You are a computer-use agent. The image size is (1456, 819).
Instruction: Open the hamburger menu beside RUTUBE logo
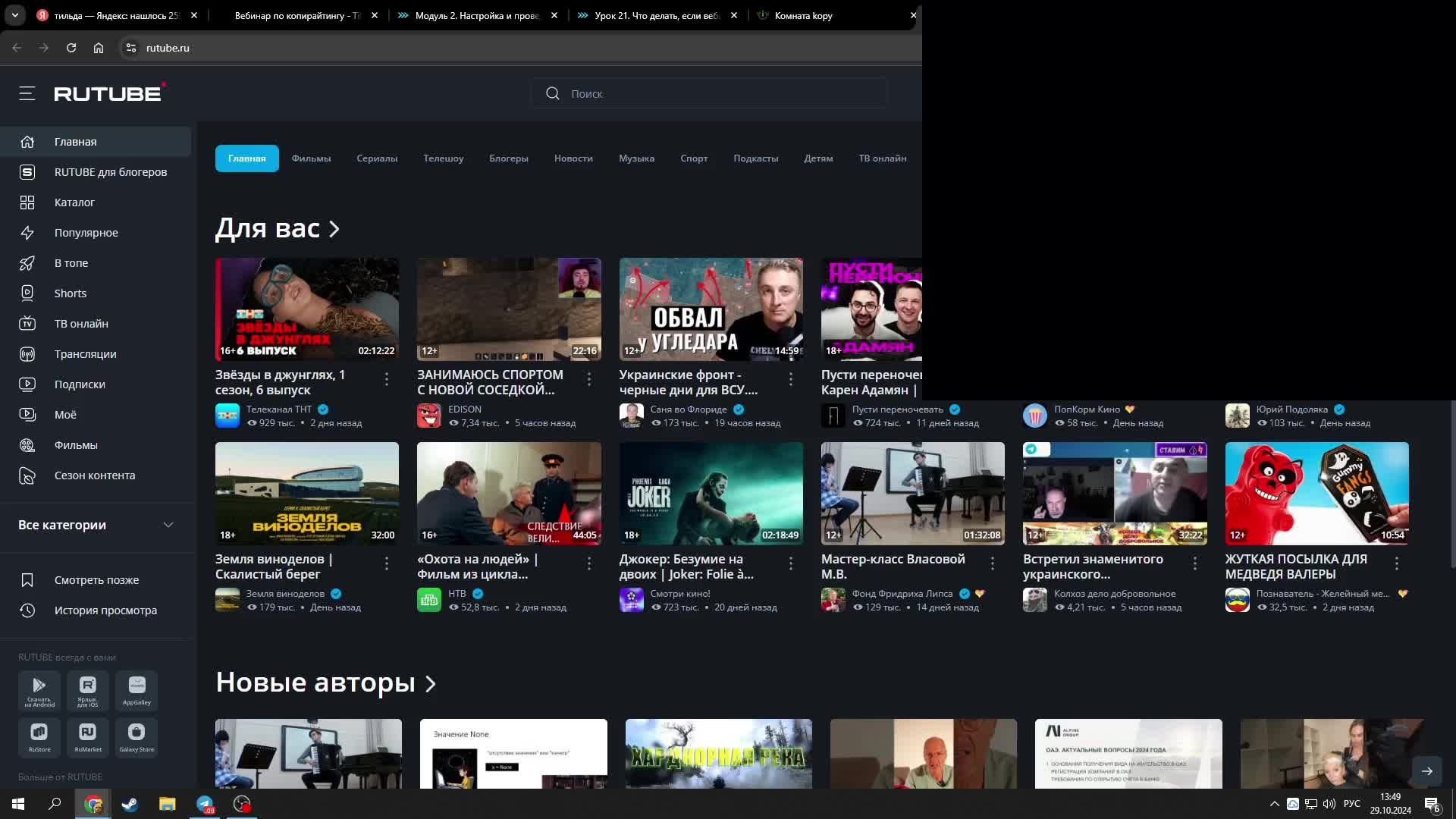[27, 93]
